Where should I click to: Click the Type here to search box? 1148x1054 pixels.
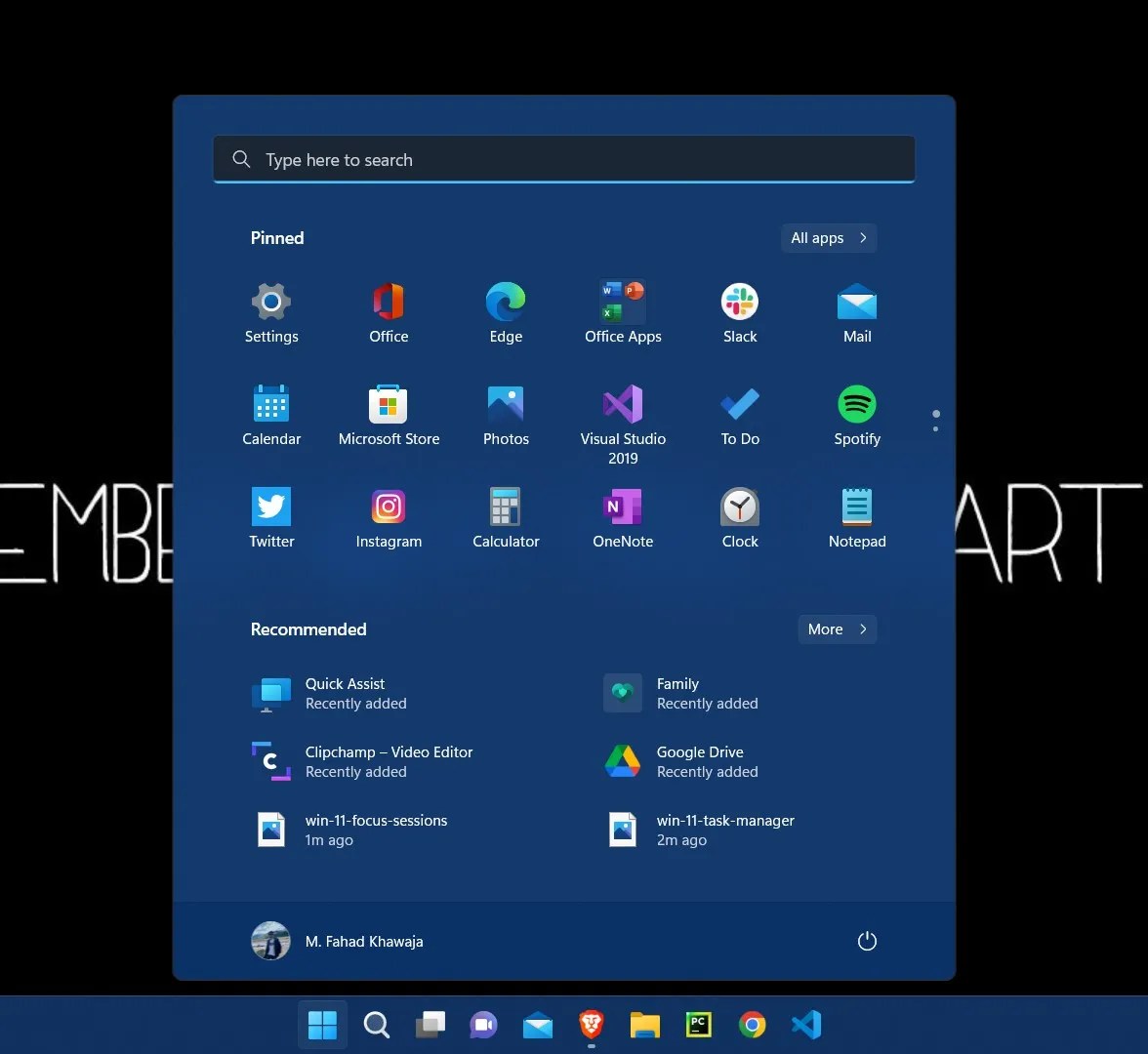(564, 160)
